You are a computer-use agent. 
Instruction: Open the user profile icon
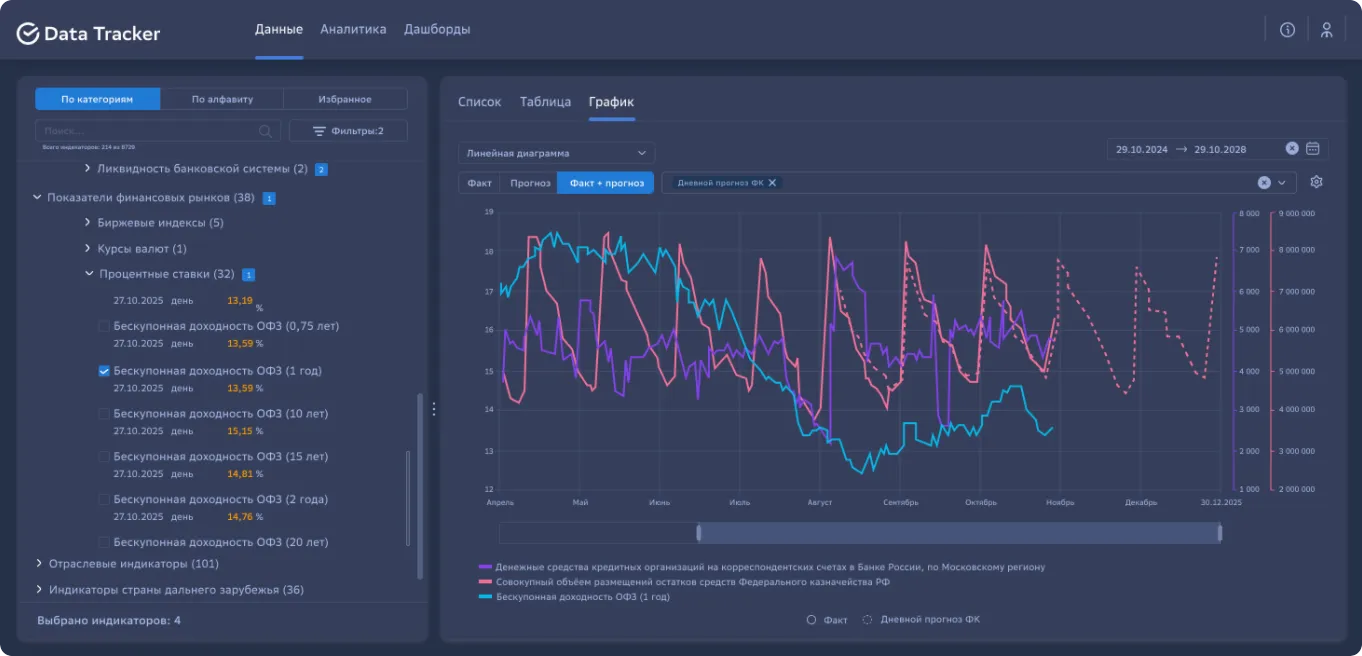1326,30
